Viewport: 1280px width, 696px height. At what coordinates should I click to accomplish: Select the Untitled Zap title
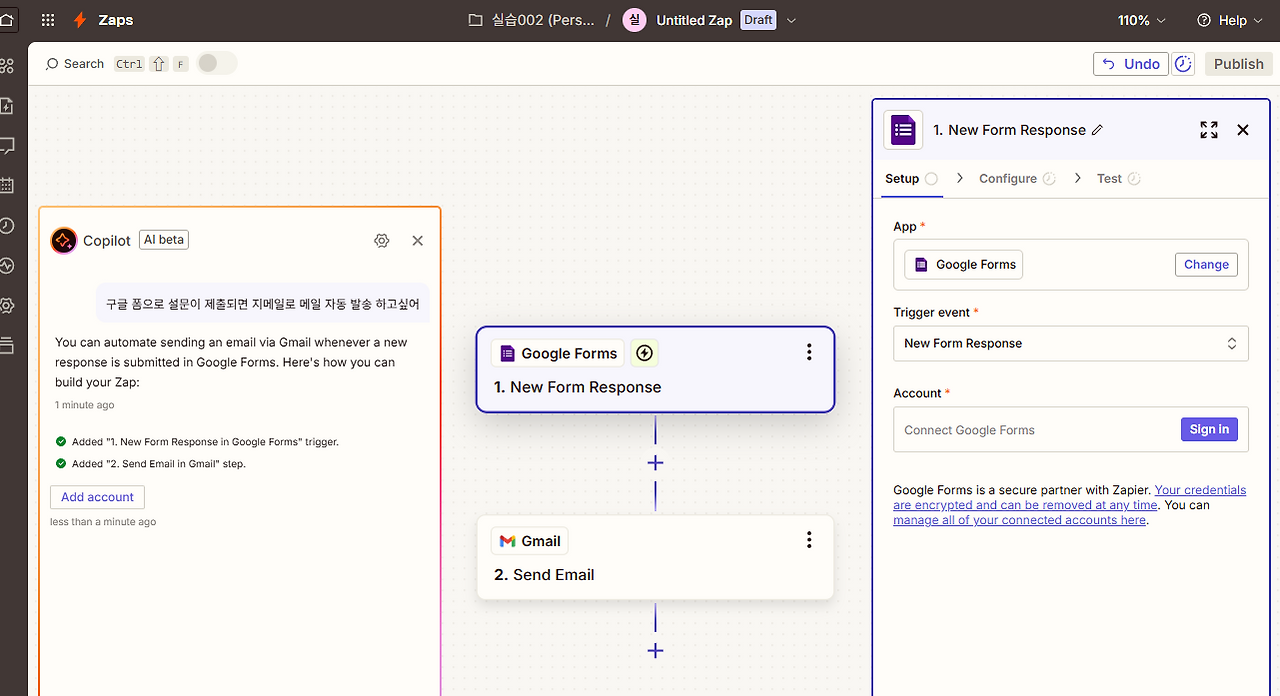[x=694, y=20]
